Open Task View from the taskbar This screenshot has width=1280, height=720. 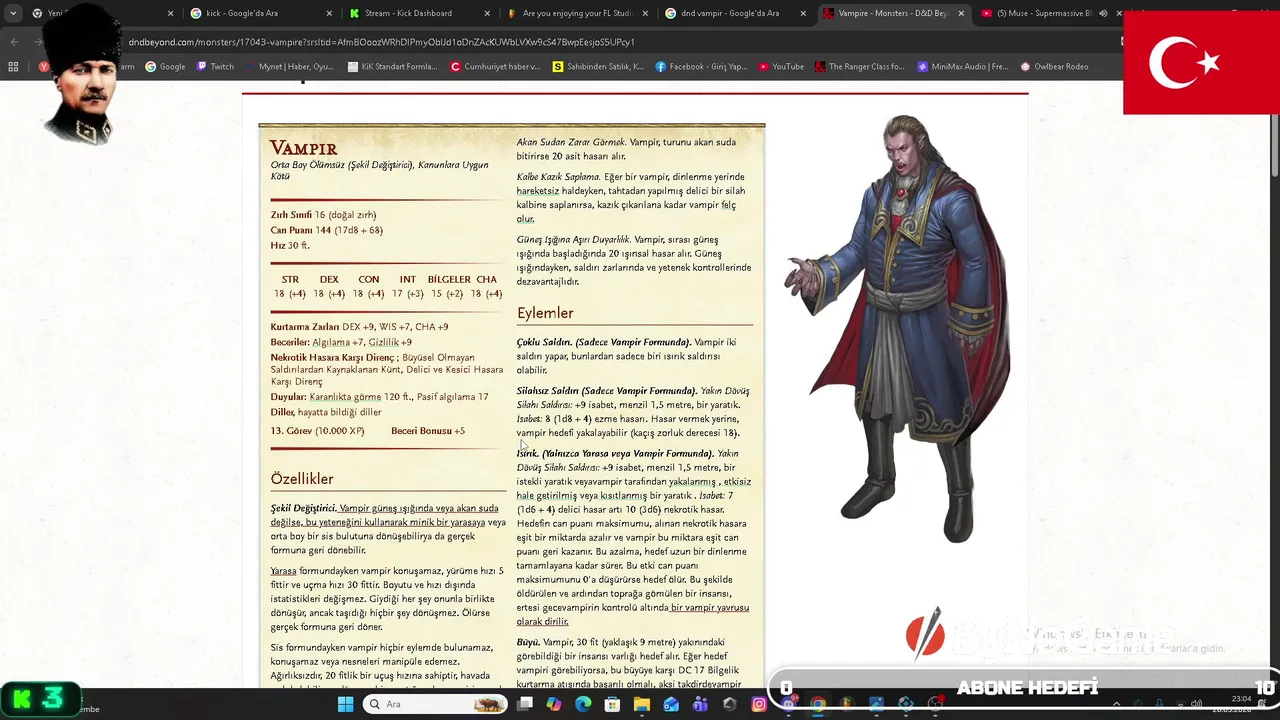click(525, 704)
